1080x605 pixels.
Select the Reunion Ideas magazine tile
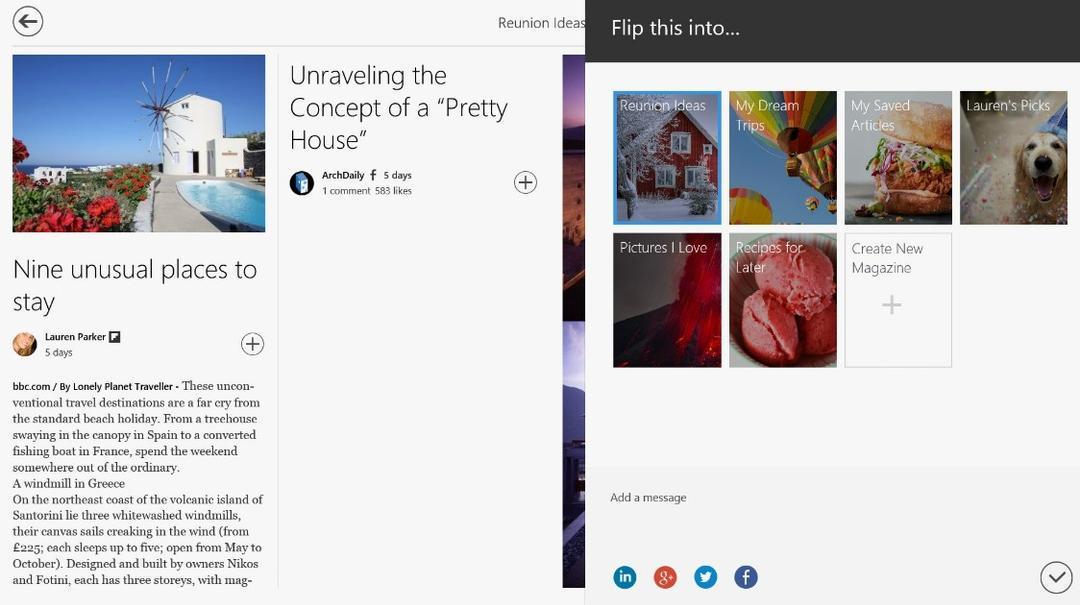[667, 158]
